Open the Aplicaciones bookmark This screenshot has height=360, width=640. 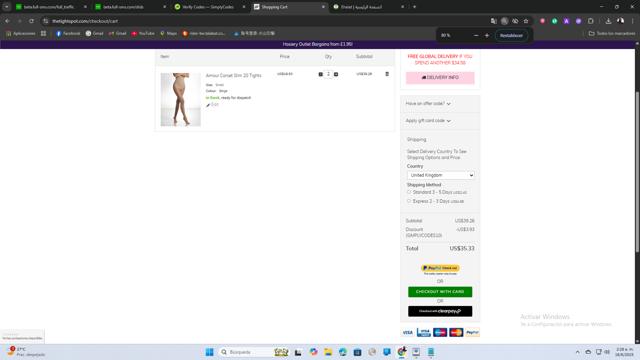20,33
